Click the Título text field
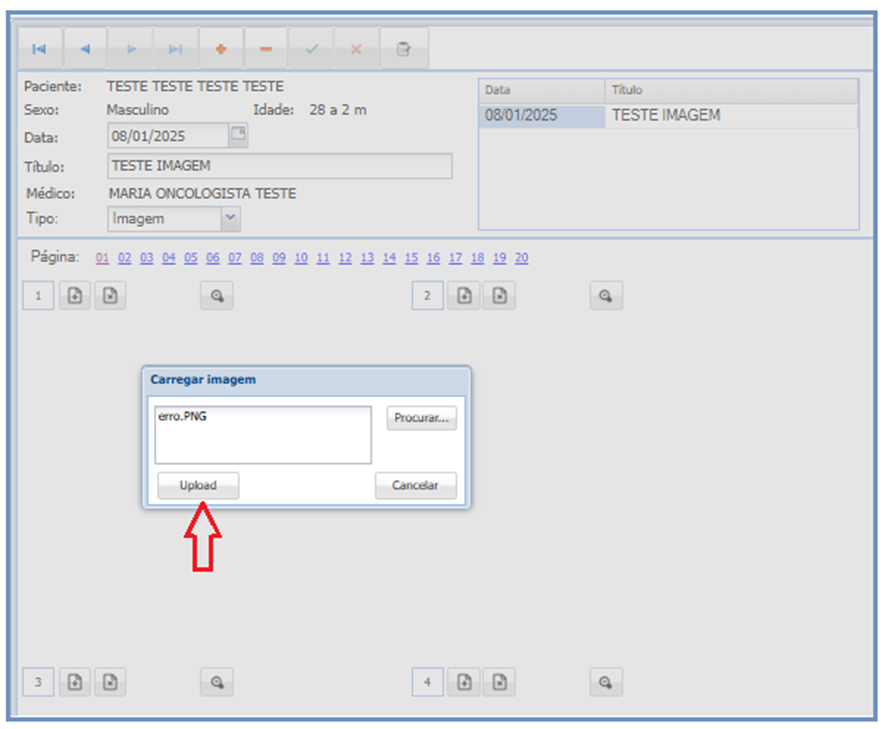 pos(280,166)
